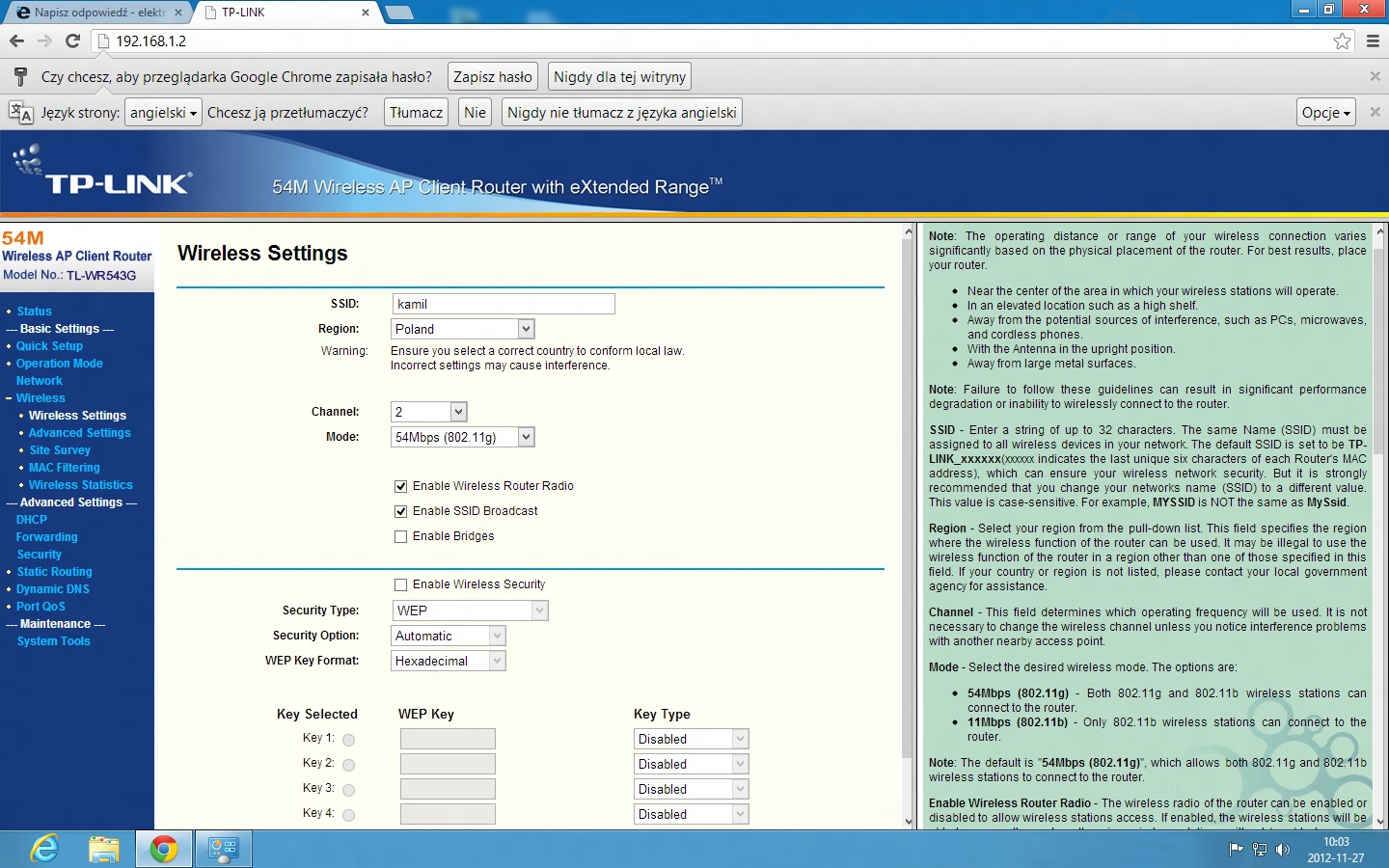Close the Napisz odpowiedź tab
This screenshot has width=1389, height=868.
point(178,13)
